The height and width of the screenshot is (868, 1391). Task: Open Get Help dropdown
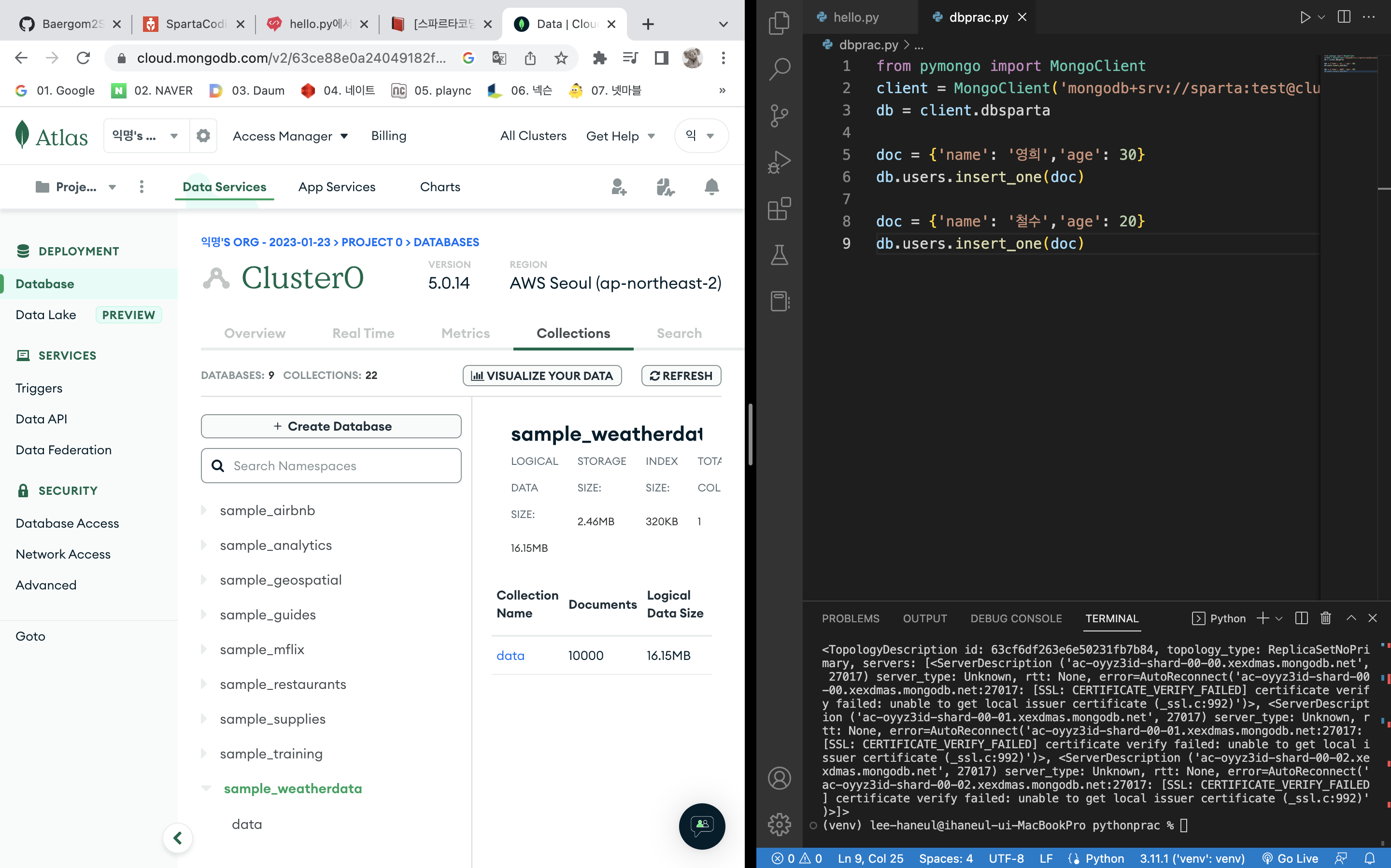pos(620,136)
